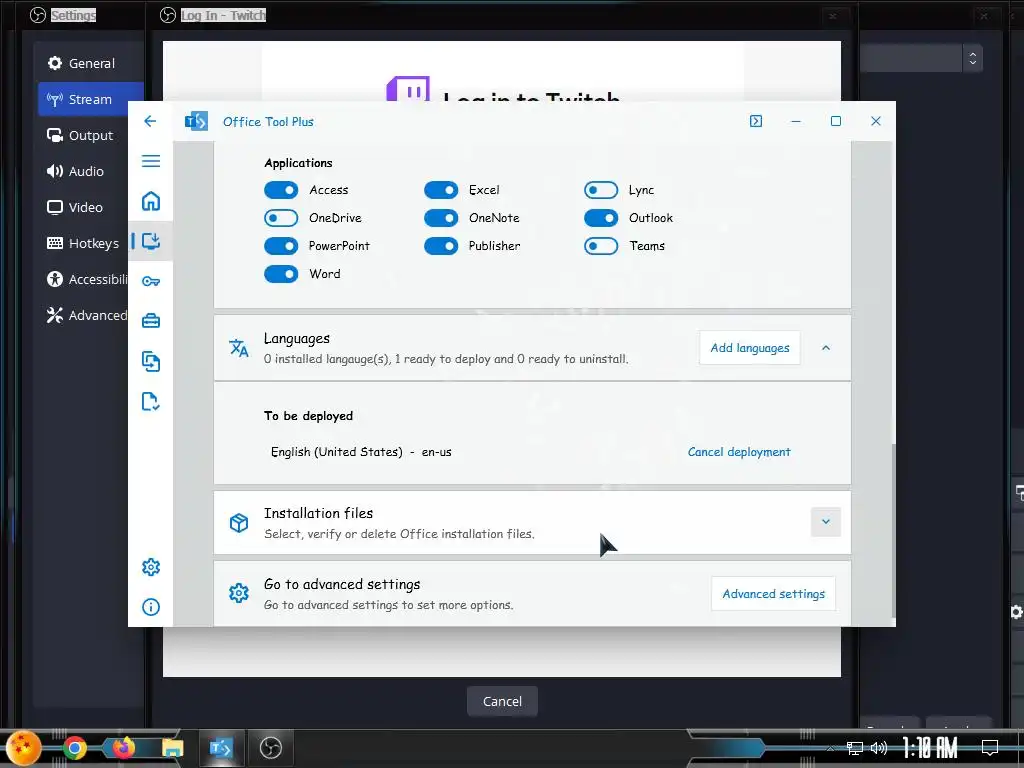Screen dimensions: 1024x768
Task: Open the file check icon in sidebar
Action: 151,401
